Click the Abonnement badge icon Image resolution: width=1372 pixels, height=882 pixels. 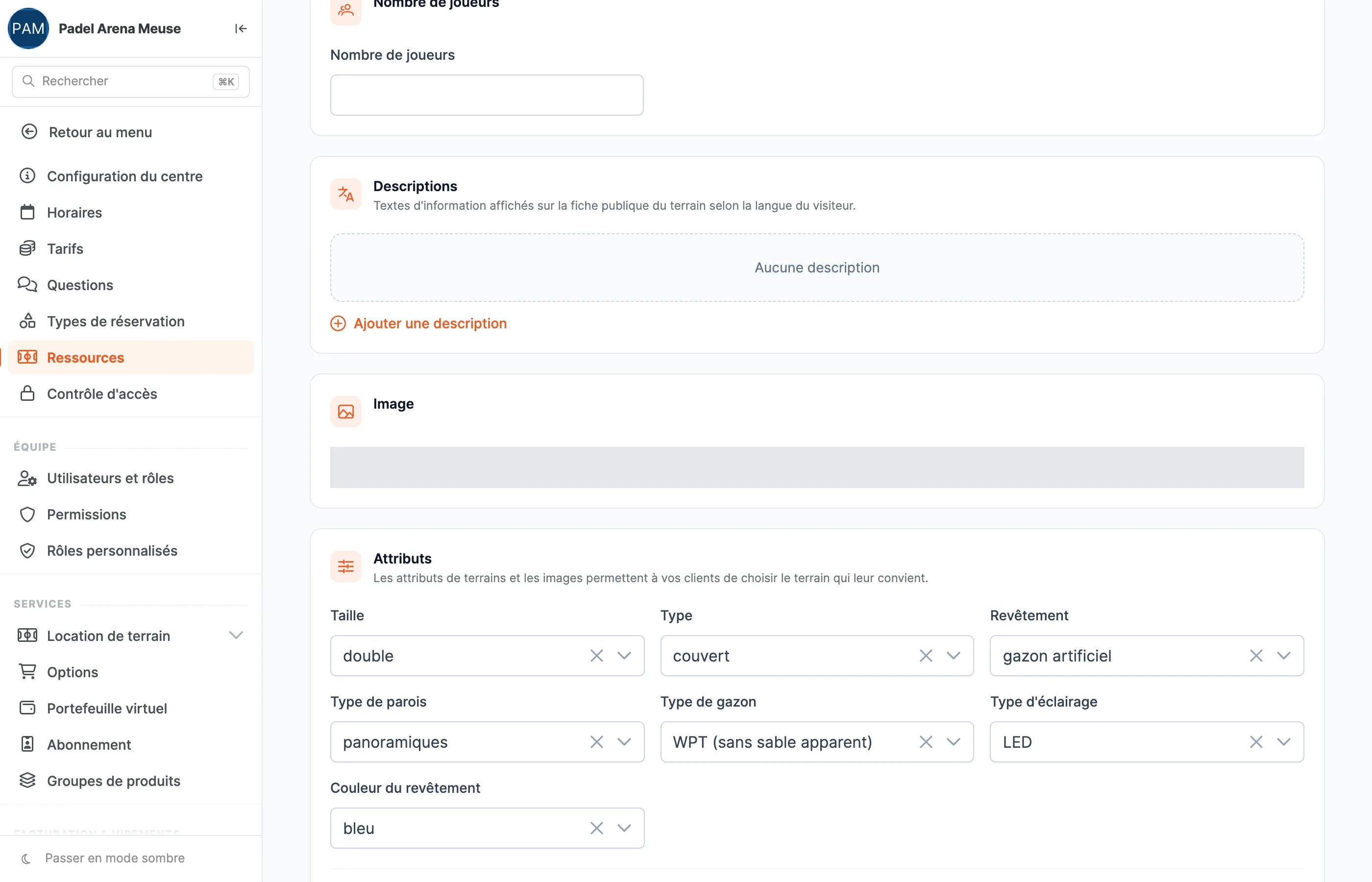[27, 744]
